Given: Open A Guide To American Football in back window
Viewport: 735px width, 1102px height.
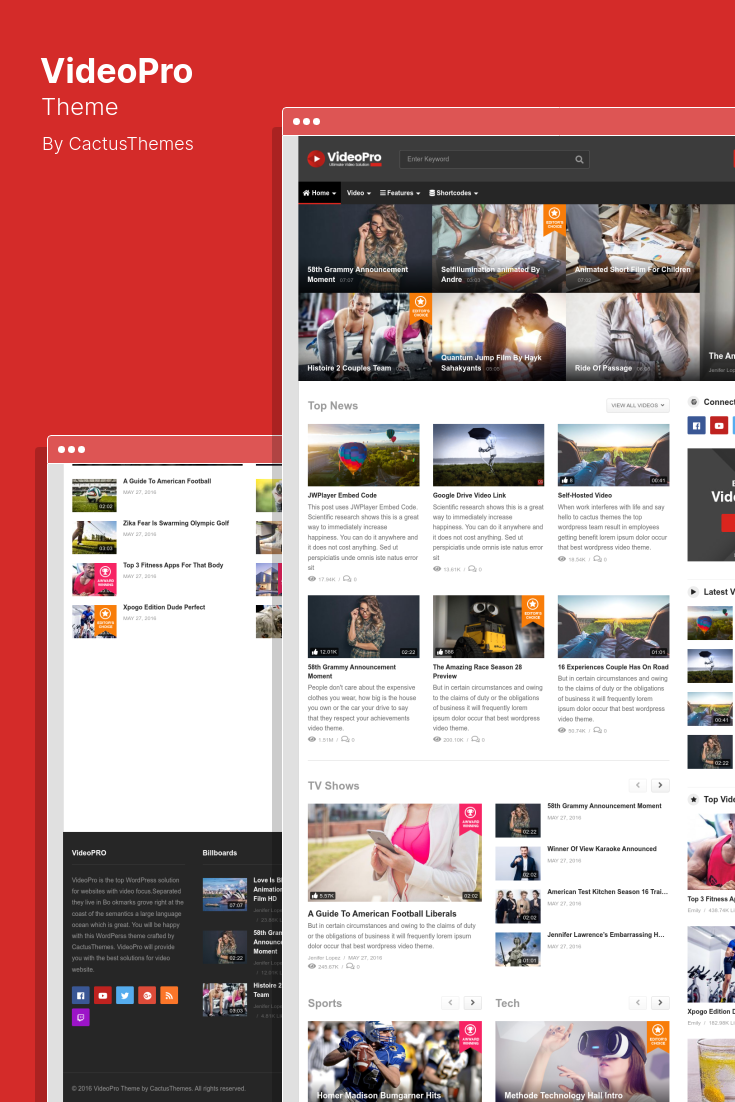Looking at the screenshot, I should (x=167, y=481).
